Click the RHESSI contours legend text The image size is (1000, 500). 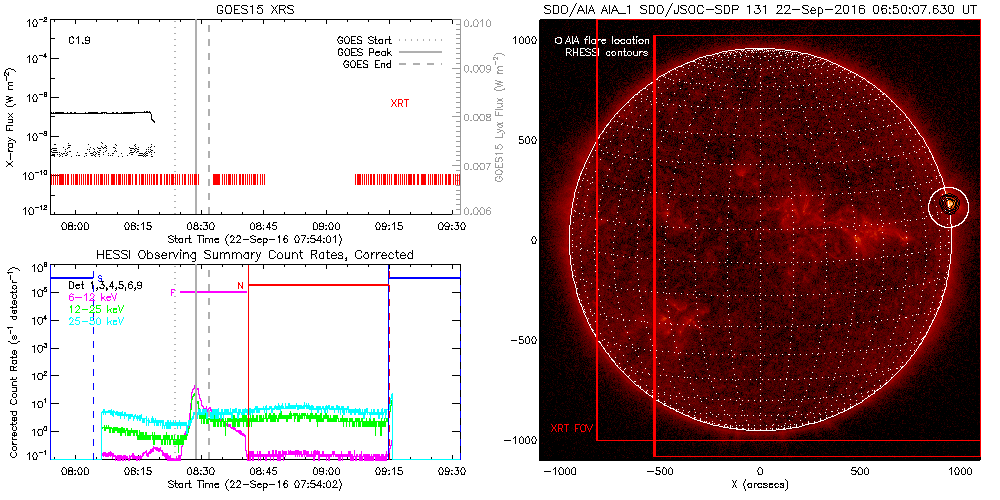(x=606, y=52)
